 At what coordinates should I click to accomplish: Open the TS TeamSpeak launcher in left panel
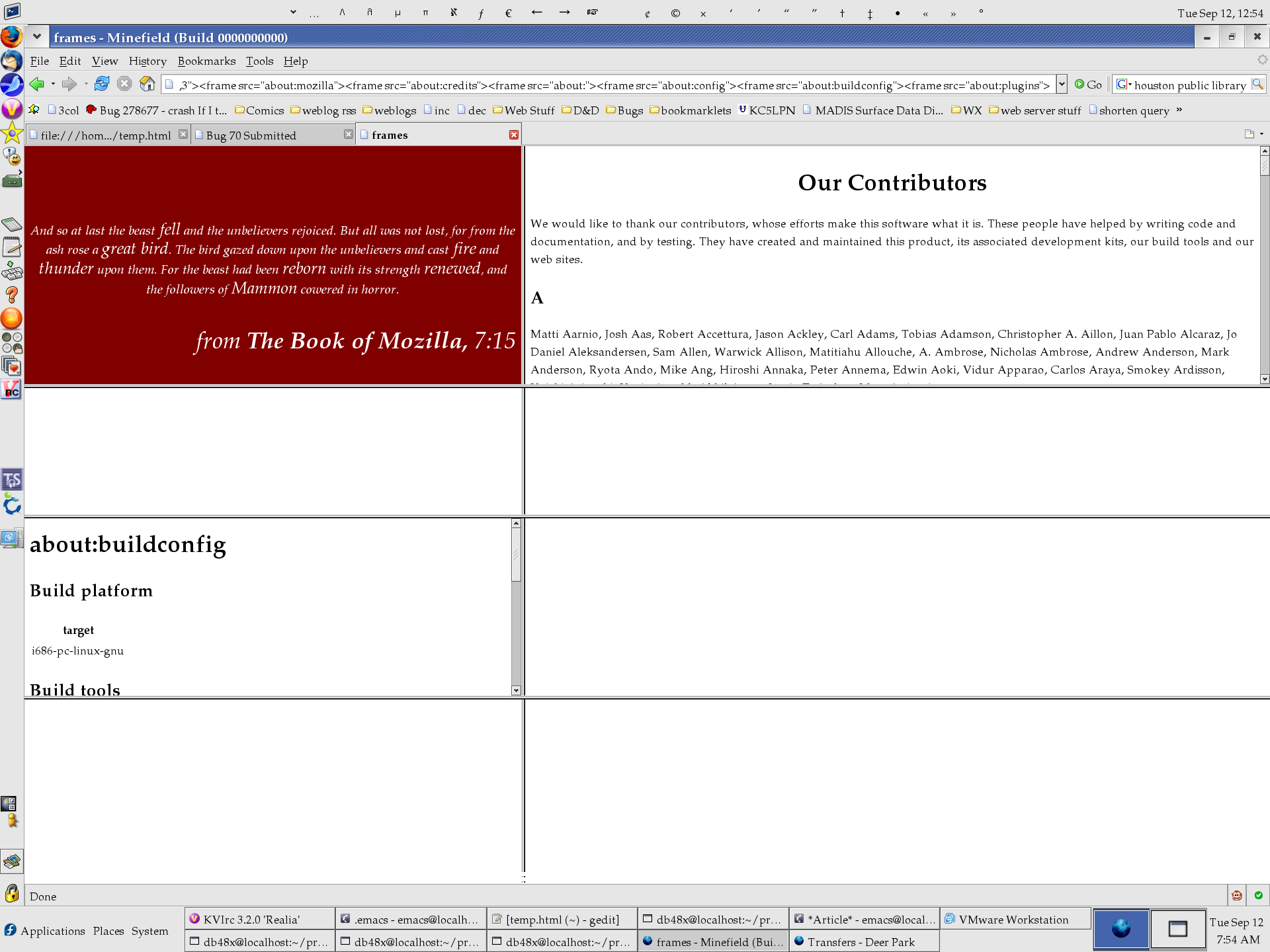[11, 480]
